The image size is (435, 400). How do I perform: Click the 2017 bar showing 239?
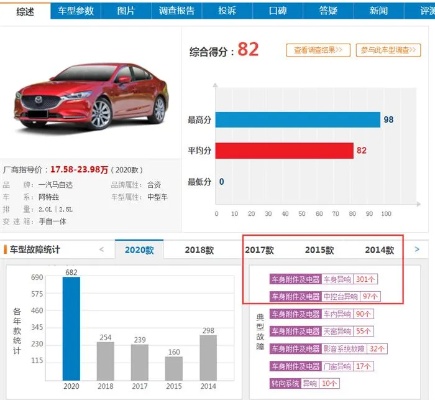(x=140, y=362)
